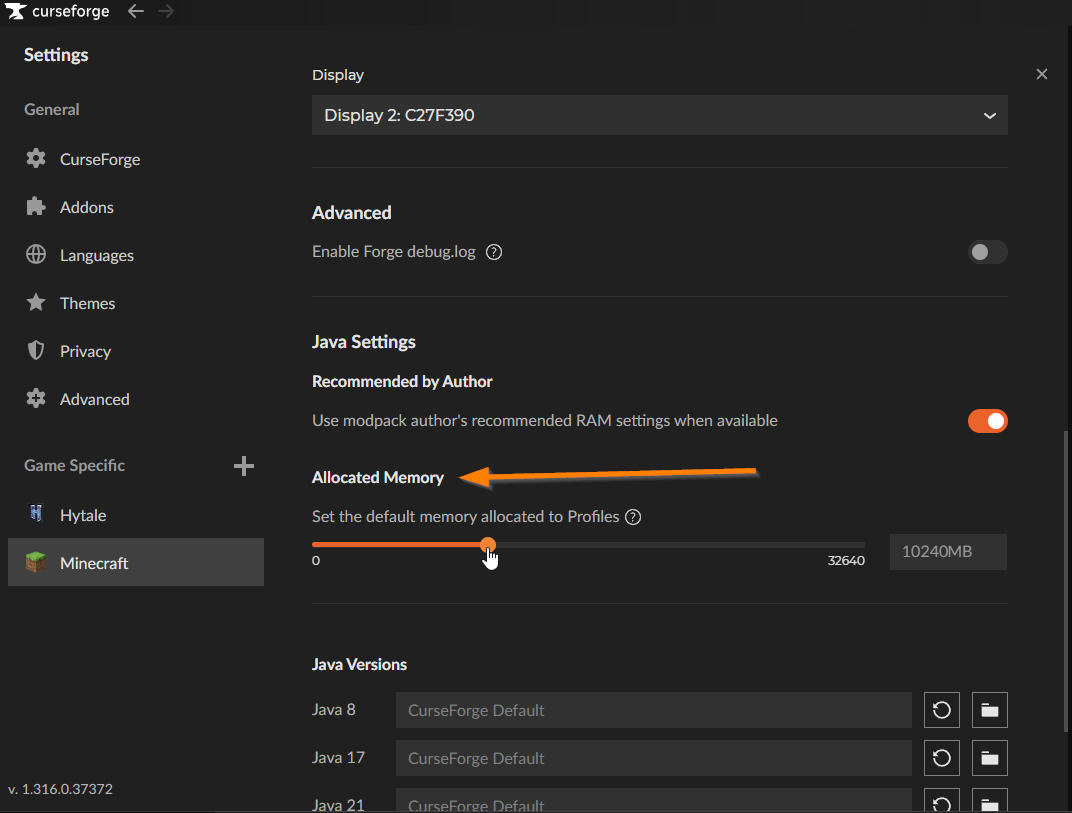Click the Java 21 CurseForge Default field

tap(653, 801)
